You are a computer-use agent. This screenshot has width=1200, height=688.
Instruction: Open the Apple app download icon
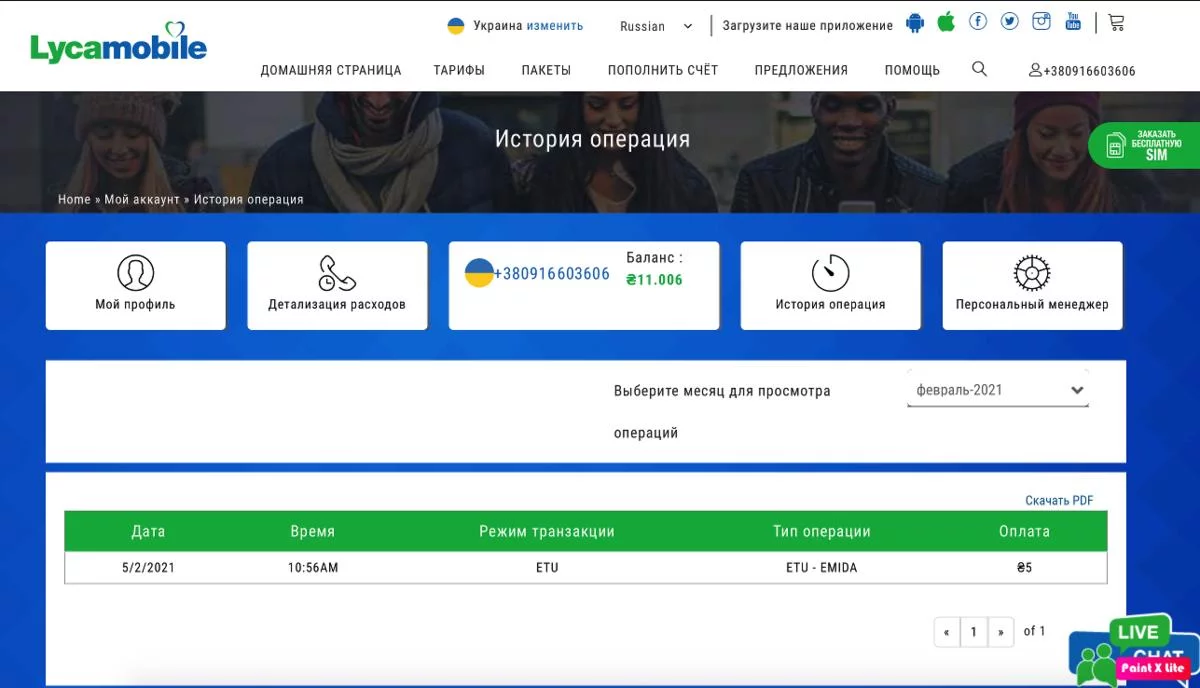[x=946, y=22]
